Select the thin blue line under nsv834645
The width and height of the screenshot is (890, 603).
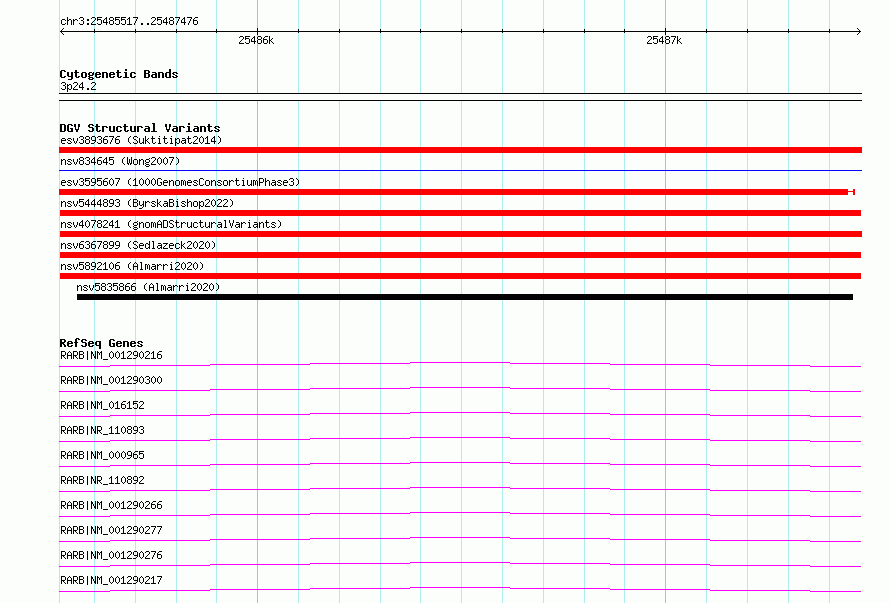(460, 170)
